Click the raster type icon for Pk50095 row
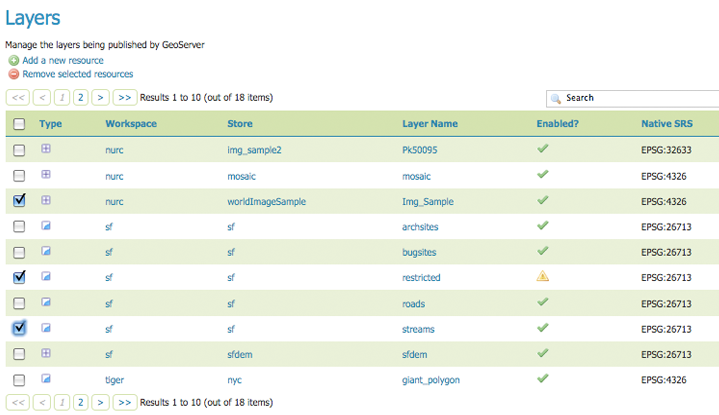 [46, 149]
